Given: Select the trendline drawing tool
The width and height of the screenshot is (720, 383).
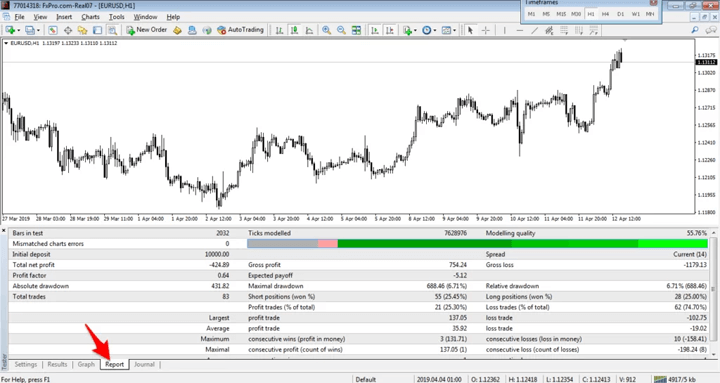Looking at the screenshot, I should [534, 30].
